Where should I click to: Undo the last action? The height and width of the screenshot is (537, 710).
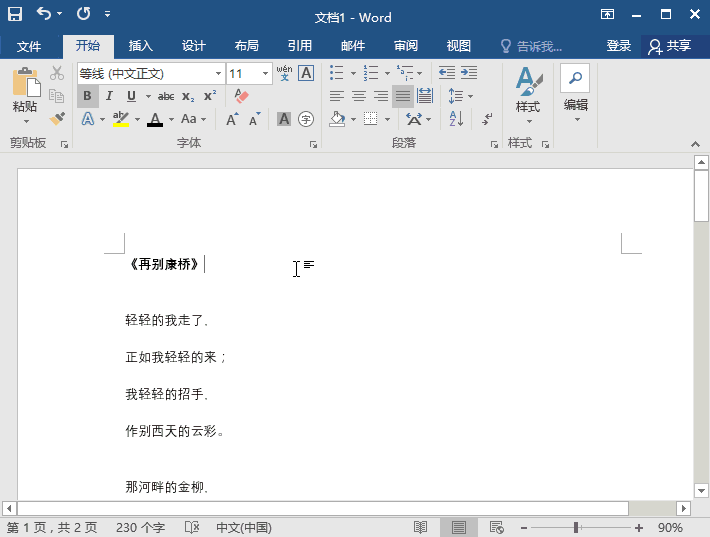[x=44, y=14]
